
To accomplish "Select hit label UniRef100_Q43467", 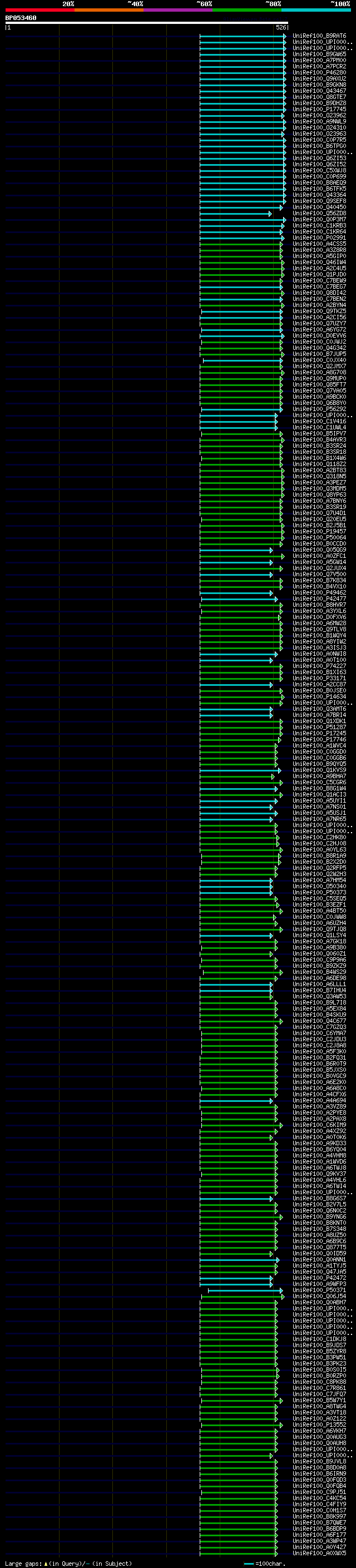I will tap(319, 91).
